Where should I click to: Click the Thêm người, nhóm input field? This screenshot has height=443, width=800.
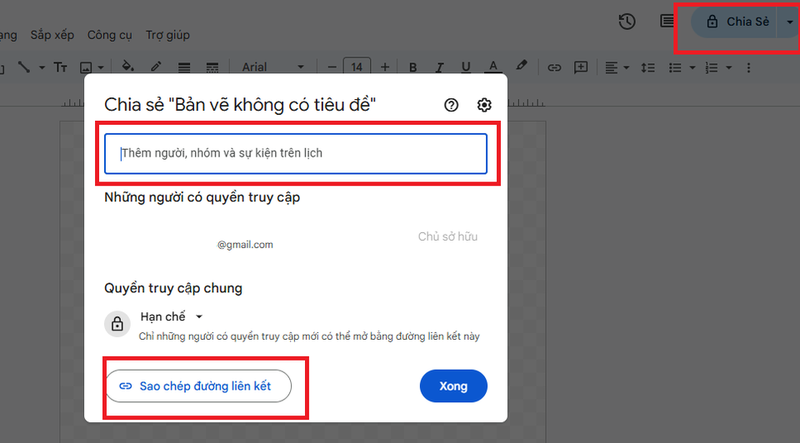coord(296,154)
